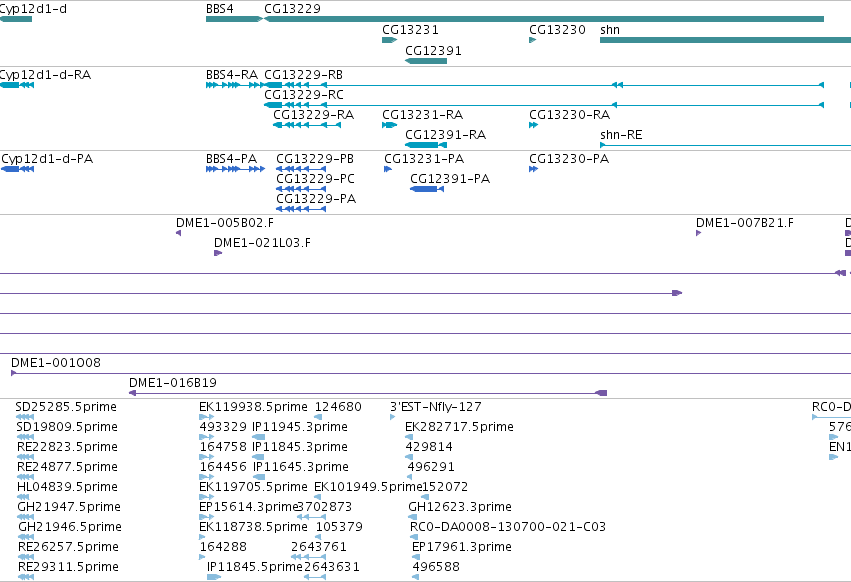Click transcript BBS4-RA
This screenshot has width=851, height=582.
pos(234,85)
